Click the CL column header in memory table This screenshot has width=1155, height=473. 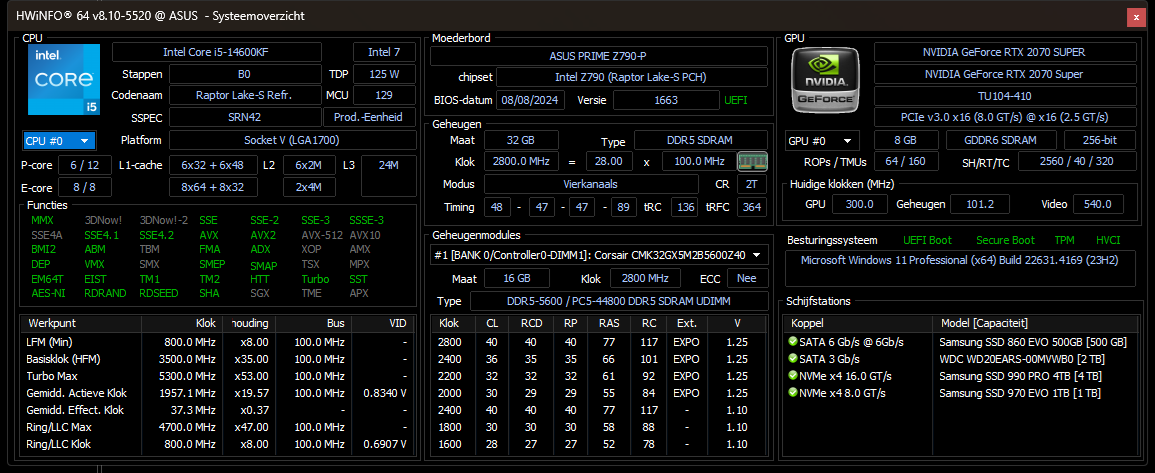tap(492, 323)
